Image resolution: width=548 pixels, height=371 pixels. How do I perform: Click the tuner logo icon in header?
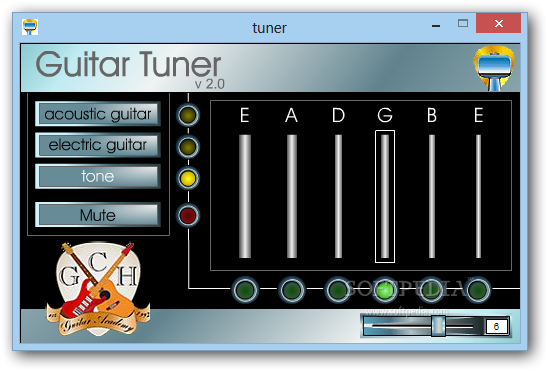pos(494,68)
